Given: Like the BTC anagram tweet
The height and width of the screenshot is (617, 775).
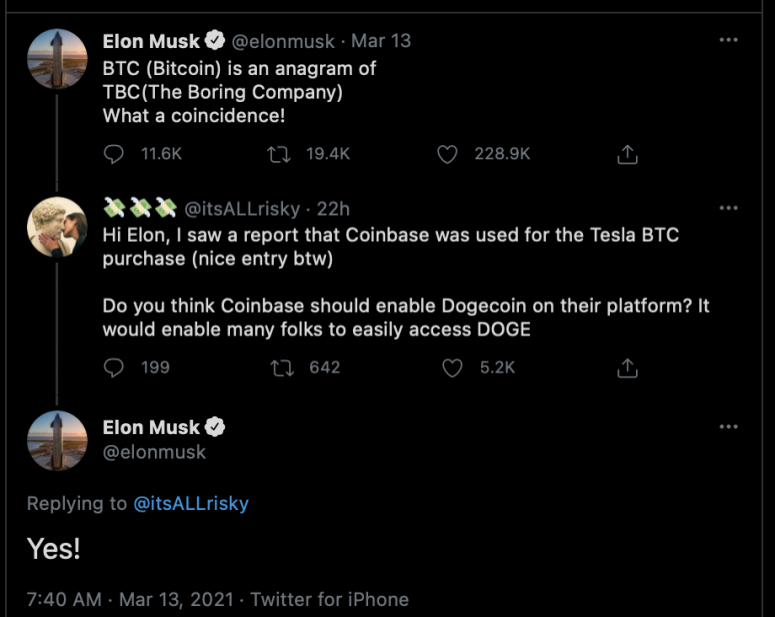Looking at the screenshot, I should point(449,154).
